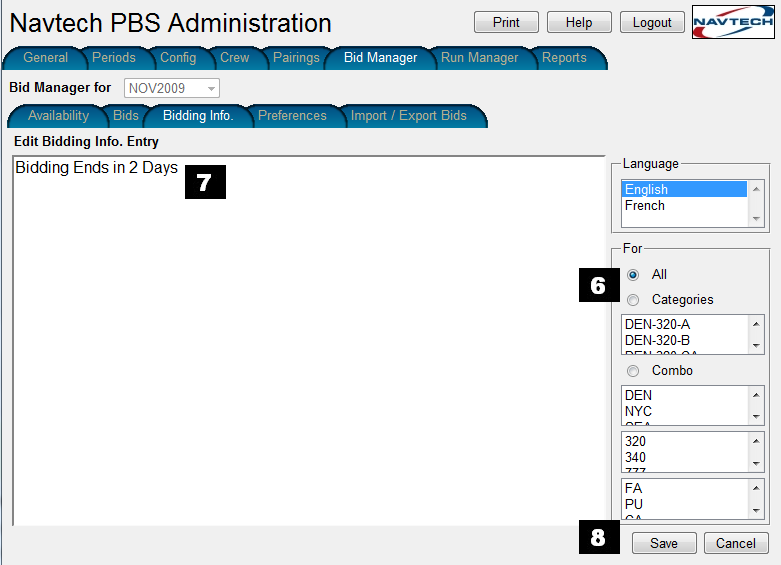Select 320 in equipment list
Image resolution: width=781 pixels, height=565 pixels.
pos(684,441)
